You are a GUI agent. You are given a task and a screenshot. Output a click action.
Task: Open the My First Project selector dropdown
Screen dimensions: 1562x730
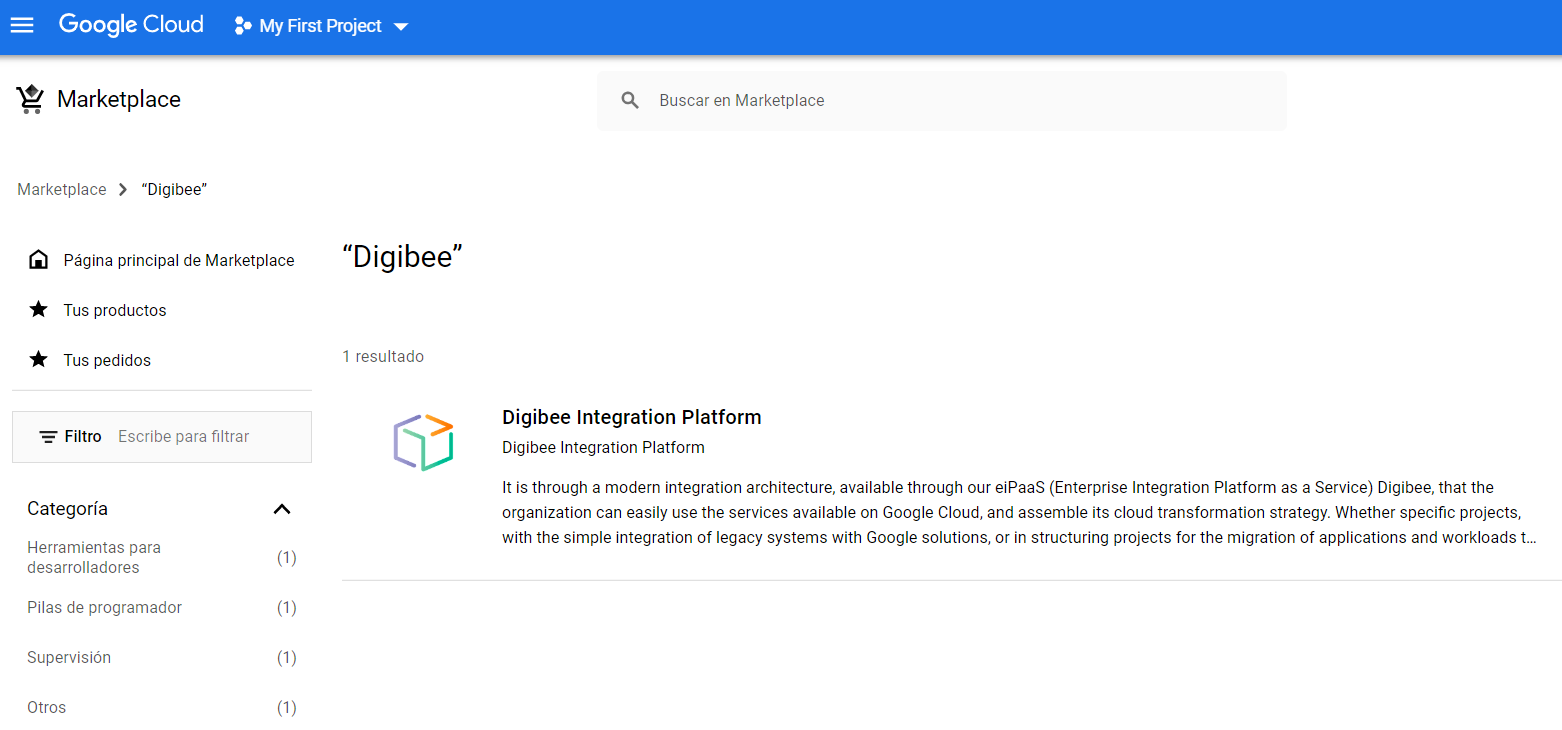coord(401,27)
